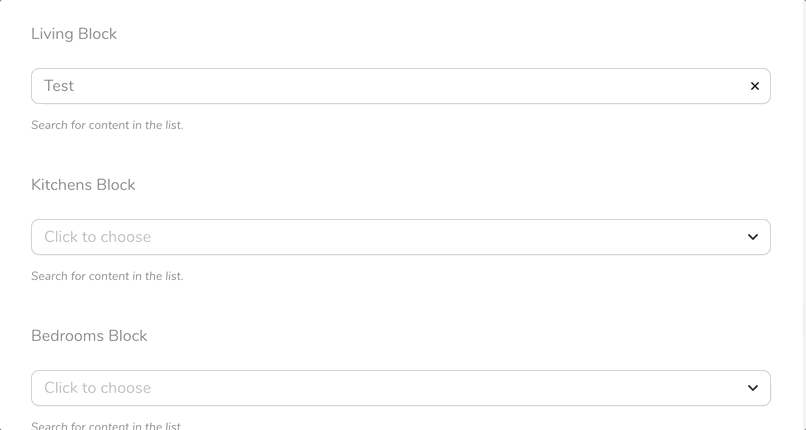Open the Bedrooms Block combo box
Viewport: 806px width, 430px height.
click(400, 388)
